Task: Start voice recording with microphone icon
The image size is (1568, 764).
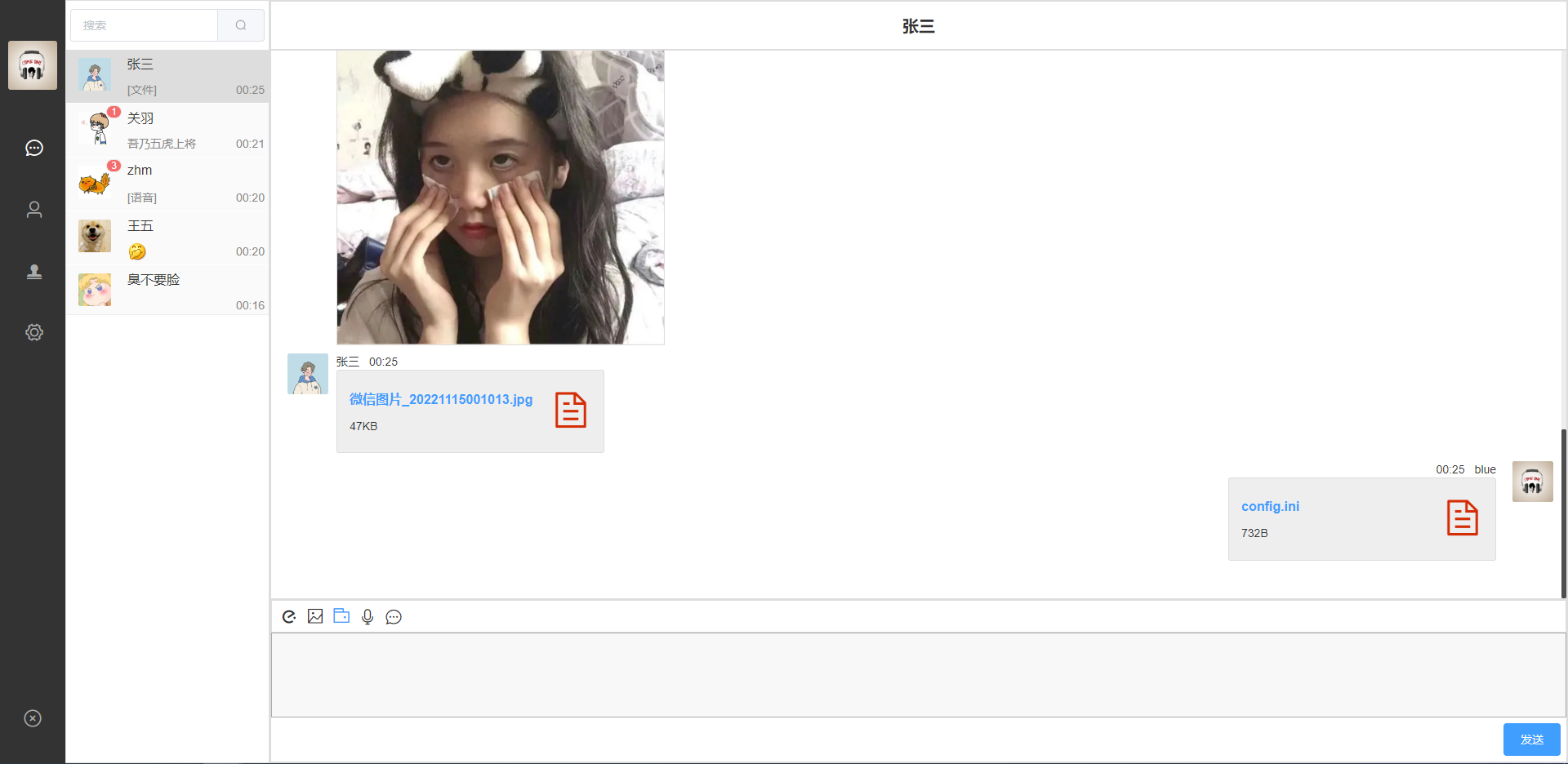Action: [367, 617]
